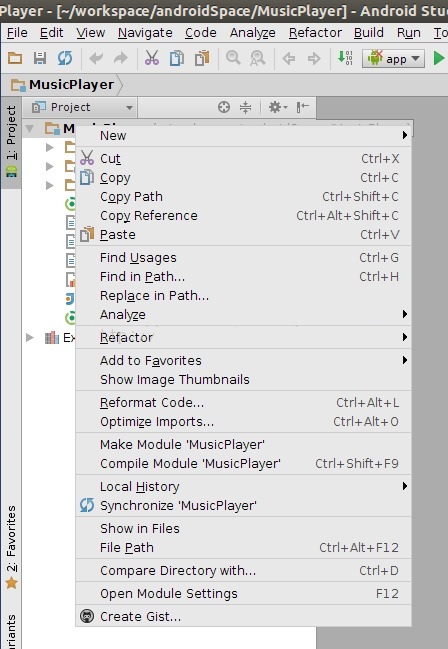This screenshot has width=448, height=649.
Task: Open the Build menu
Action: tap(369, 33)
